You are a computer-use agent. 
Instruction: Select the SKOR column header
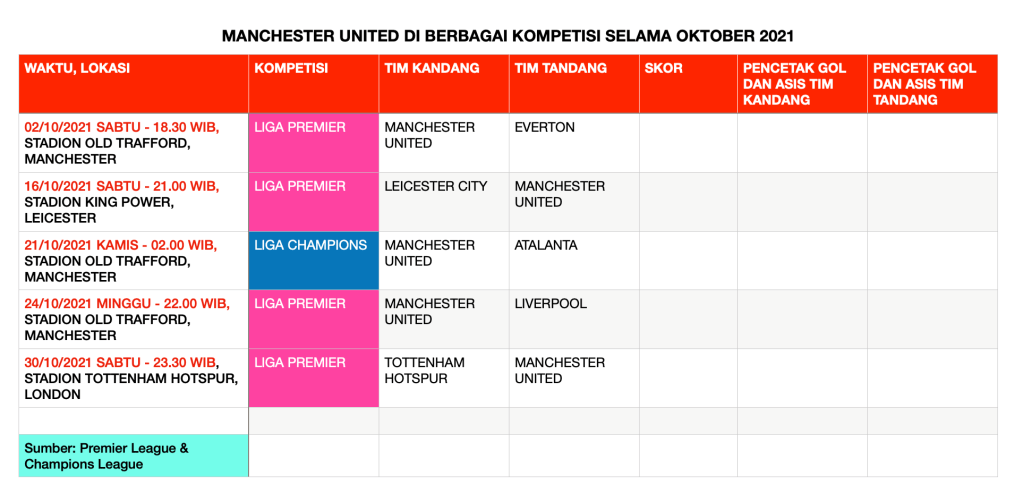(688, 84)
